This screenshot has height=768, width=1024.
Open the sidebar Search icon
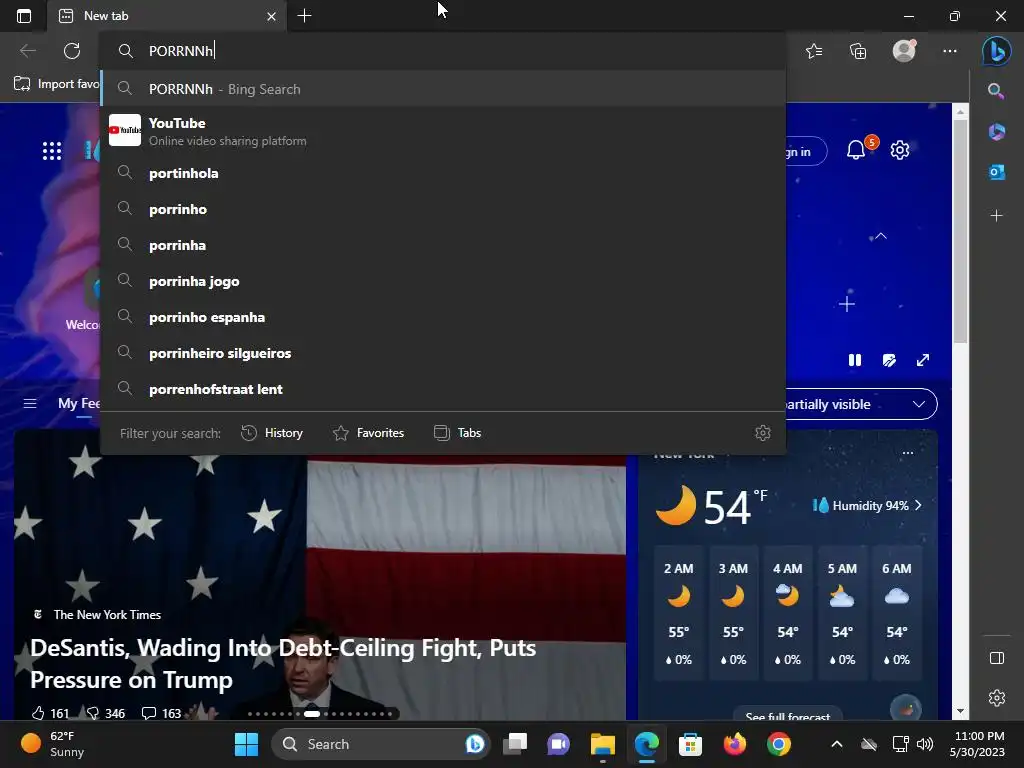[x=996, y=91]
